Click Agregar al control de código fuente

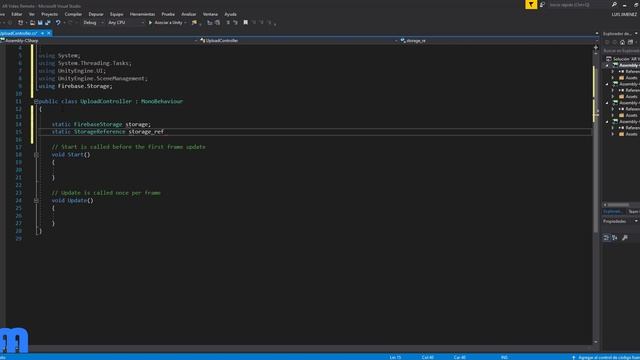[x=606, y=357]
